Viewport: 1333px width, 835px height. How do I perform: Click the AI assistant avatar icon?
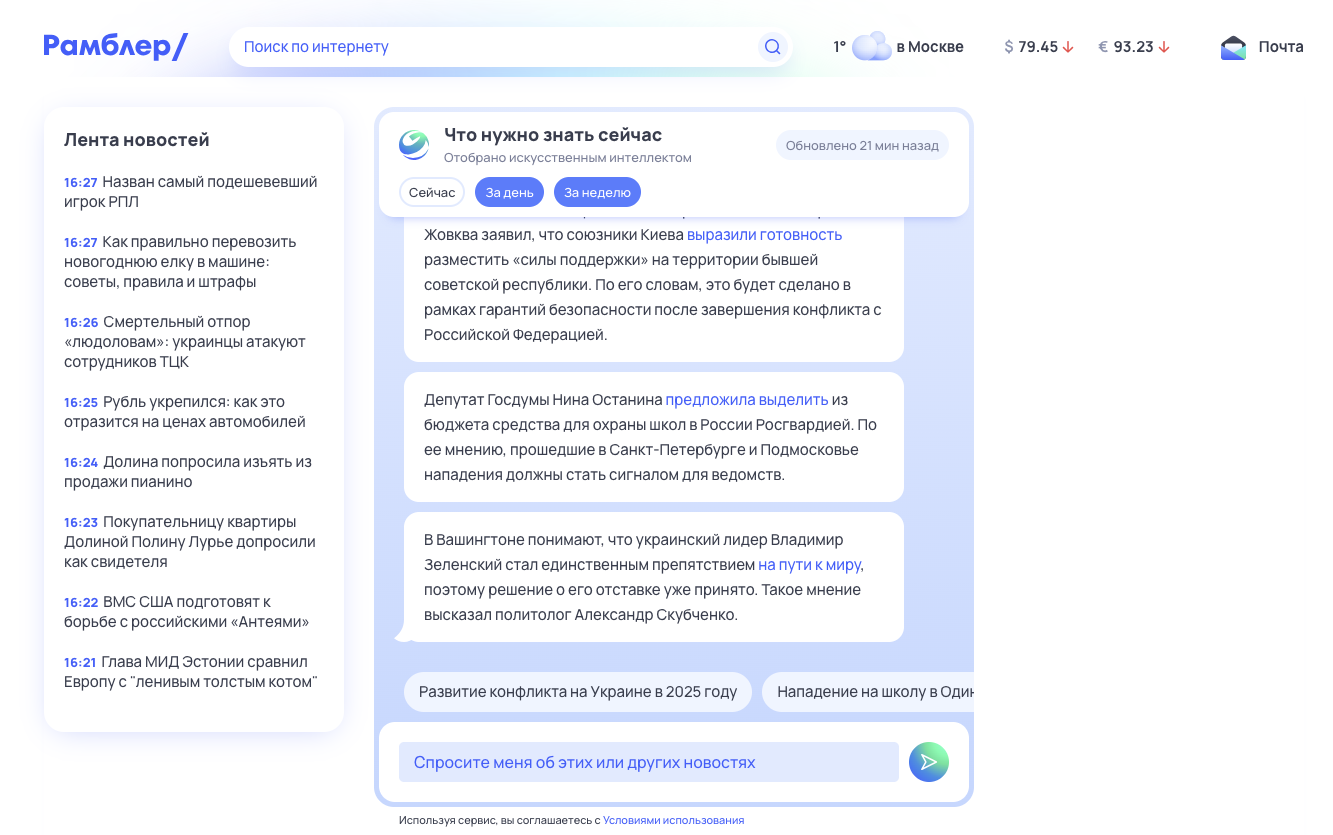click(x=414, y=144)
